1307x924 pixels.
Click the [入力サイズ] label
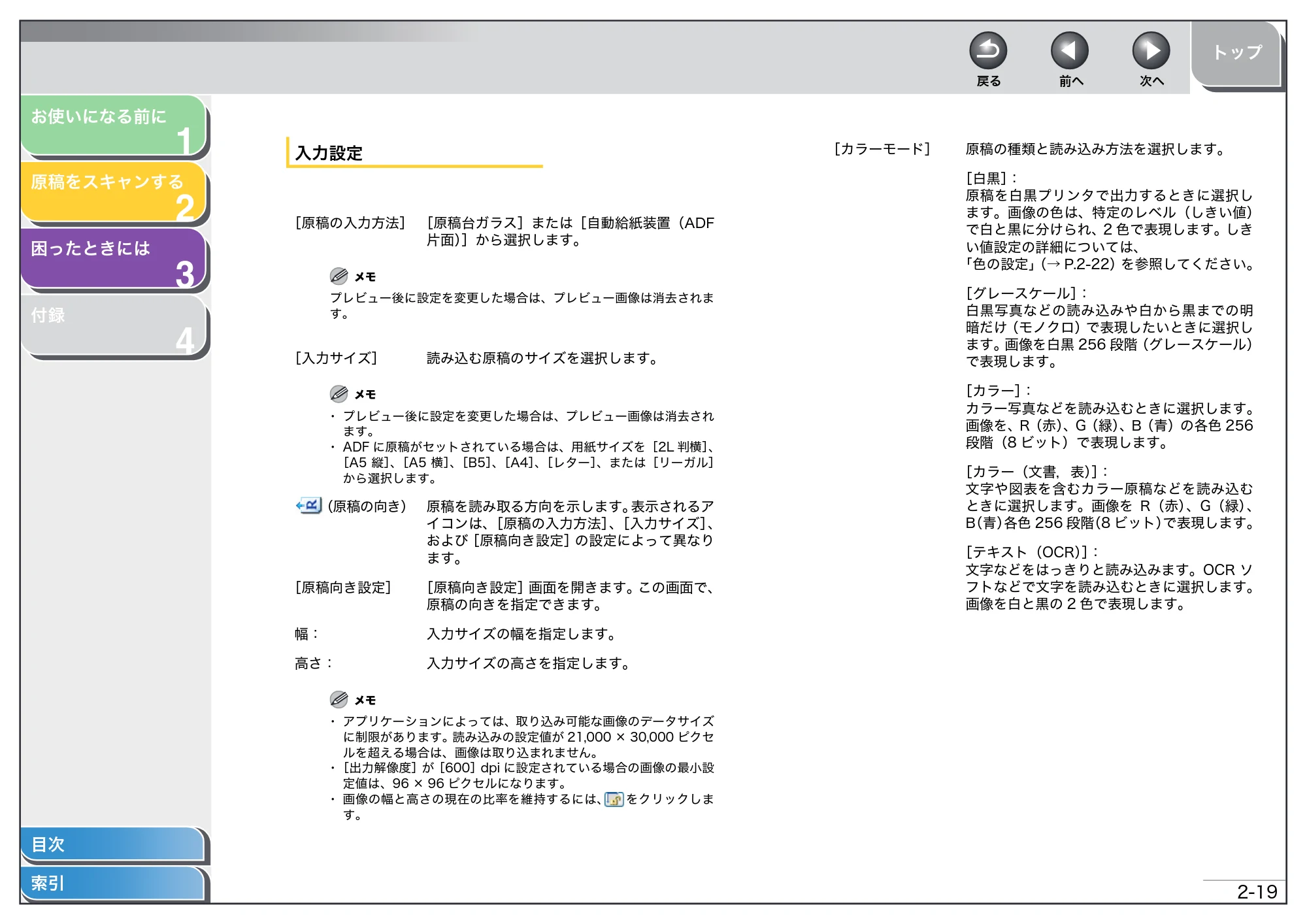pyautogui.click(x=336, y=358)
